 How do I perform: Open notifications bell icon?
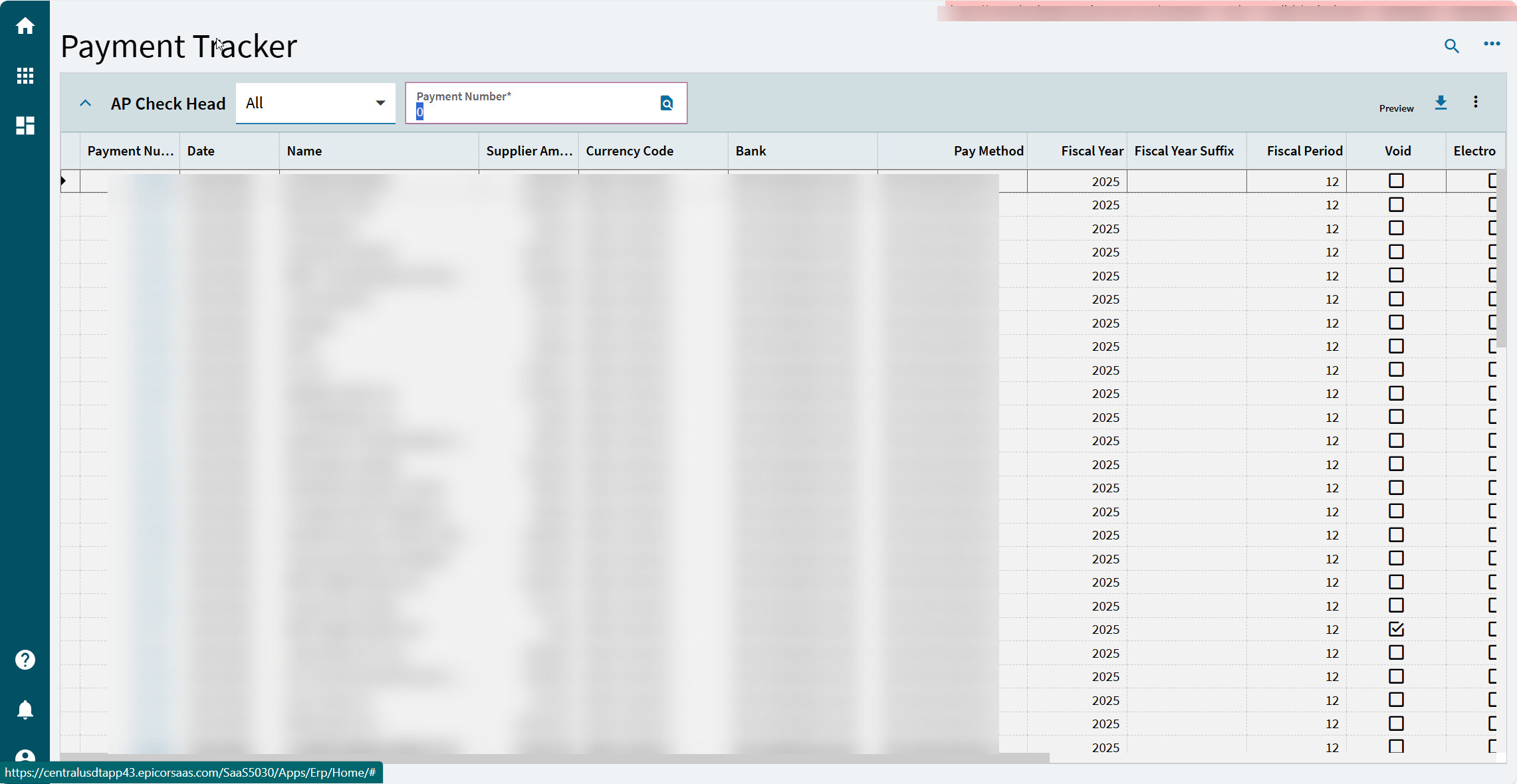(x=25, y=710)
